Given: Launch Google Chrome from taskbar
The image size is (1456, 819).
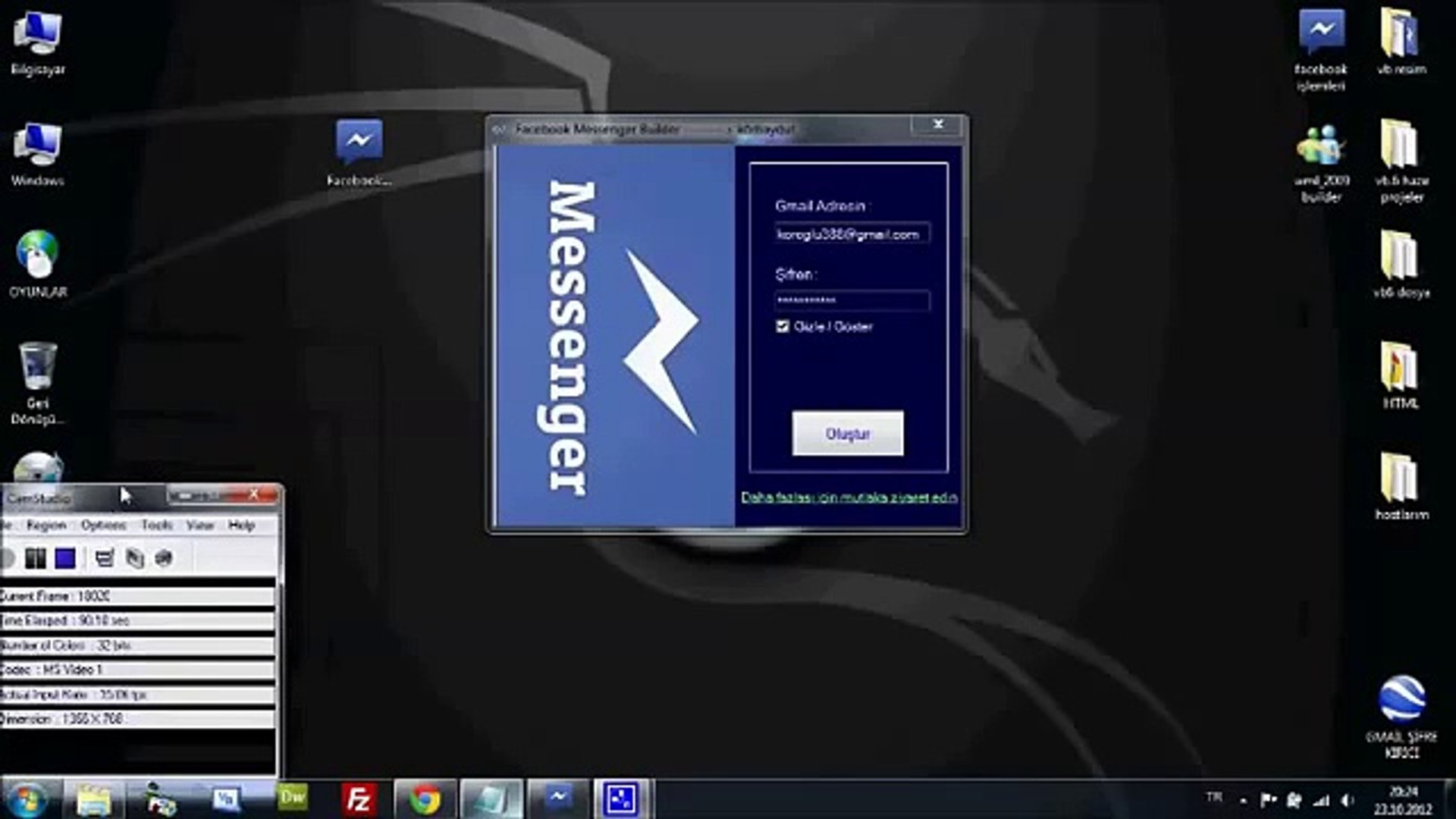Looking at the screenshot, I should click(x=425, y=799).
